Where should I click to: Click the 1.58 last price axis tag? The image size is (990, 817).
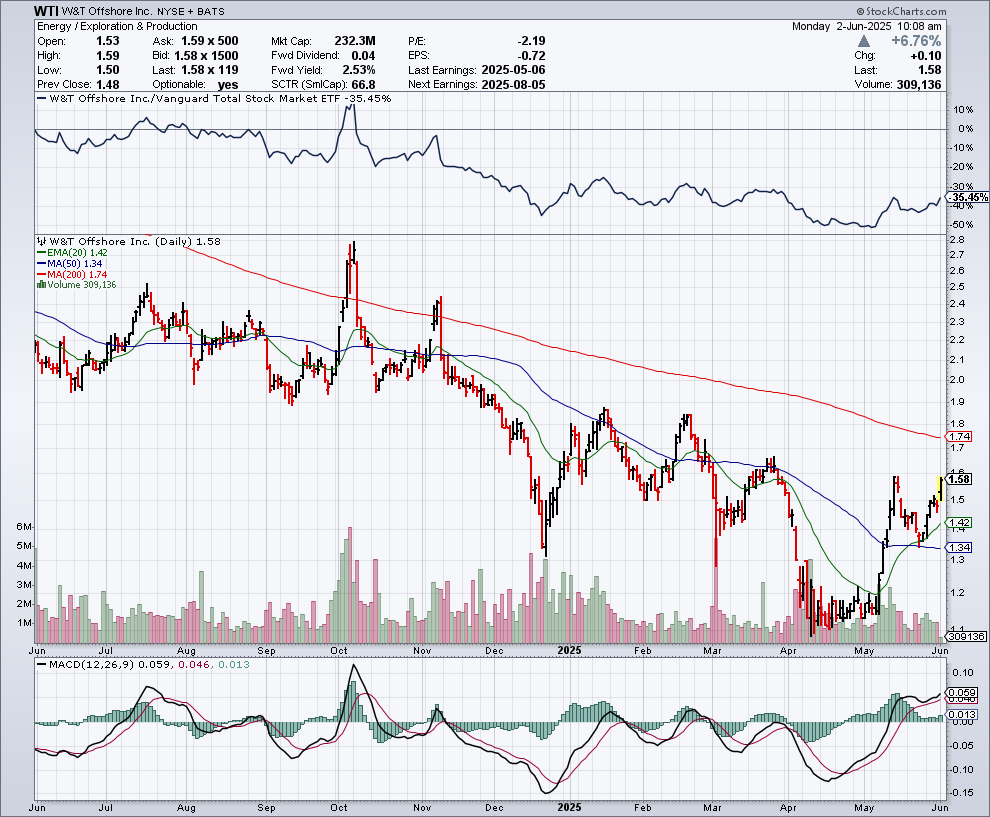pos(959,479)
